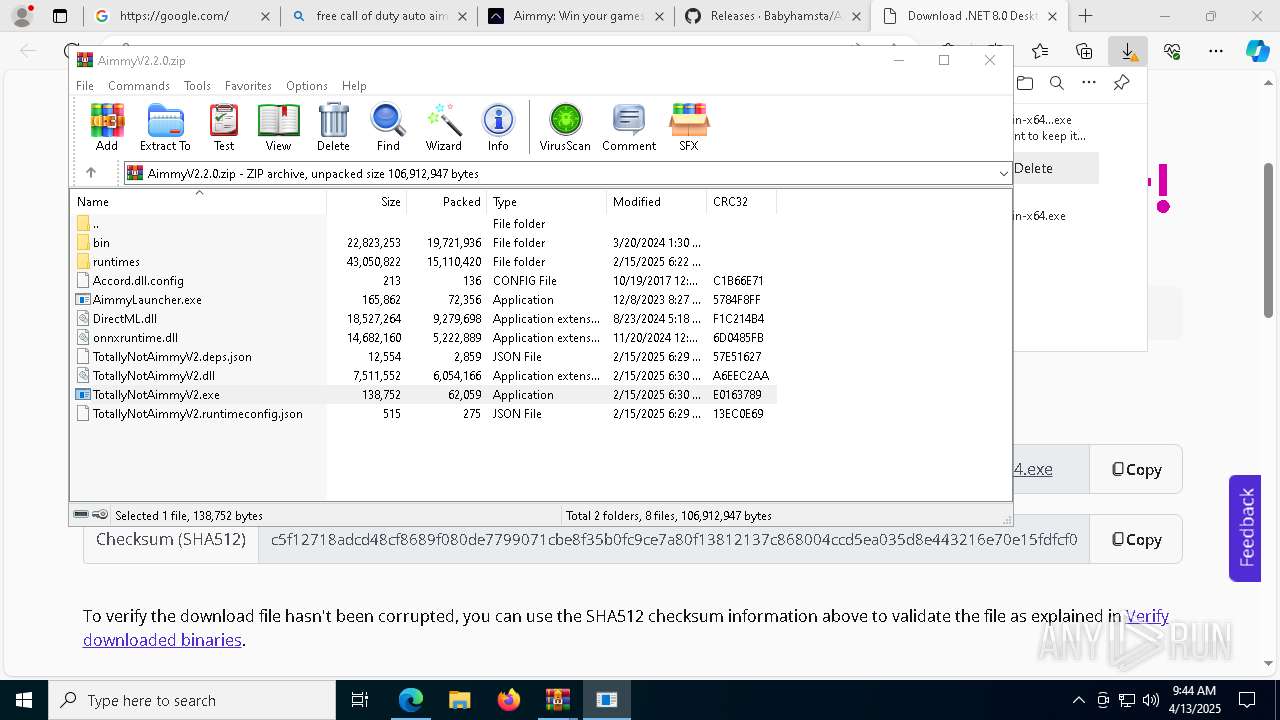This screenshot has height=720, width=1280.
Task: Open the Commands menu
Action: (x=139, y=86)
